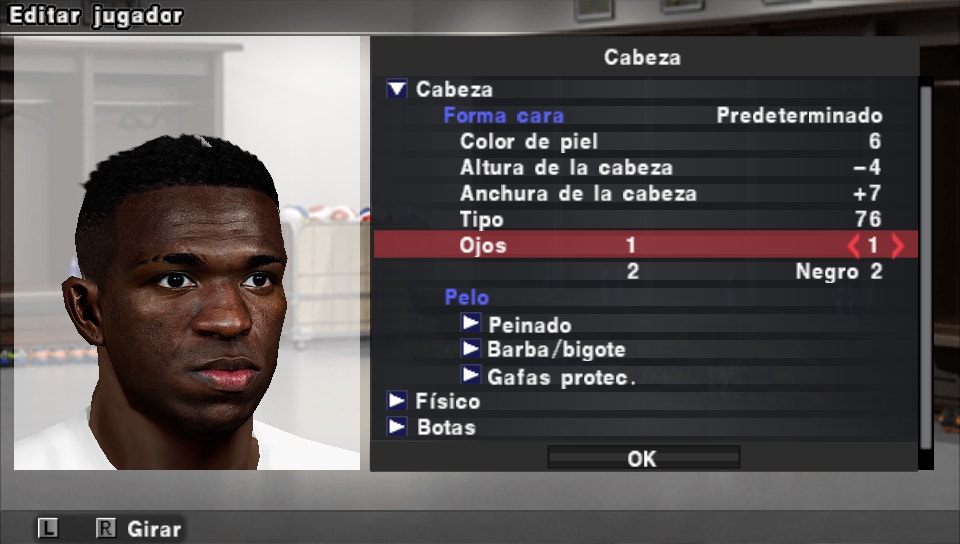
Task: Select the Color de piel row
Action: tap(646, 141)
